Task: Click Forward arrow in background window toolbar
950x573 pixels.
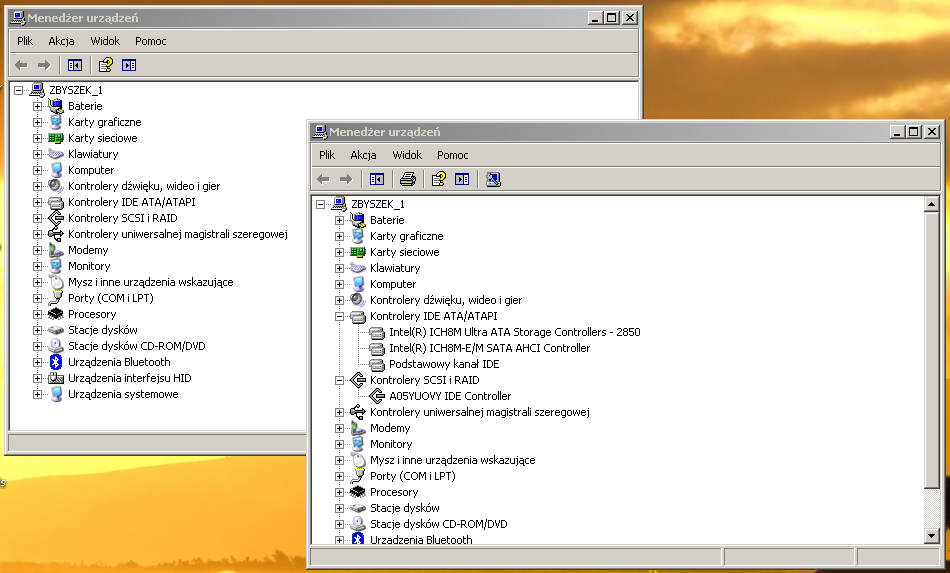Action: 44,65
